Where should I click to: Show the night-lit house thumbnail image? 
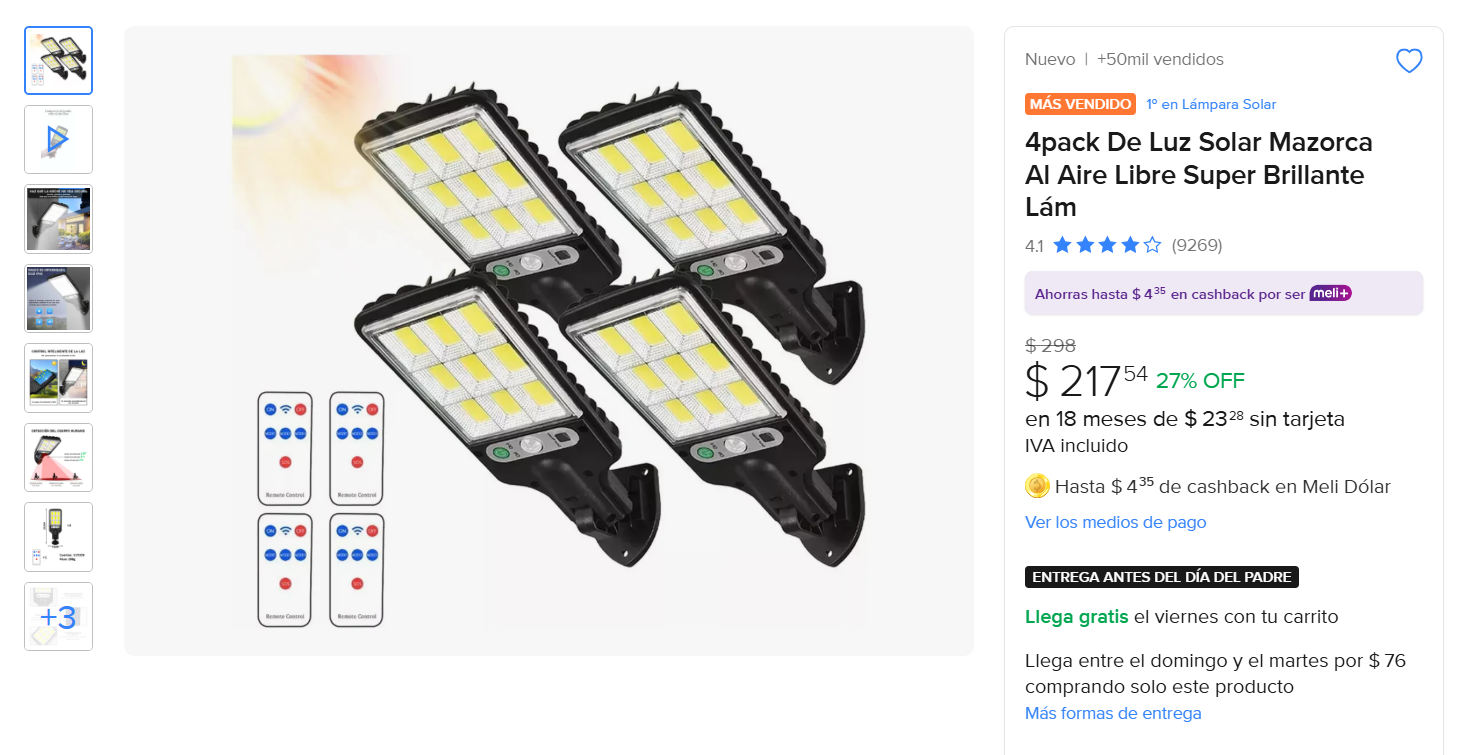click(x=58, y=219)
